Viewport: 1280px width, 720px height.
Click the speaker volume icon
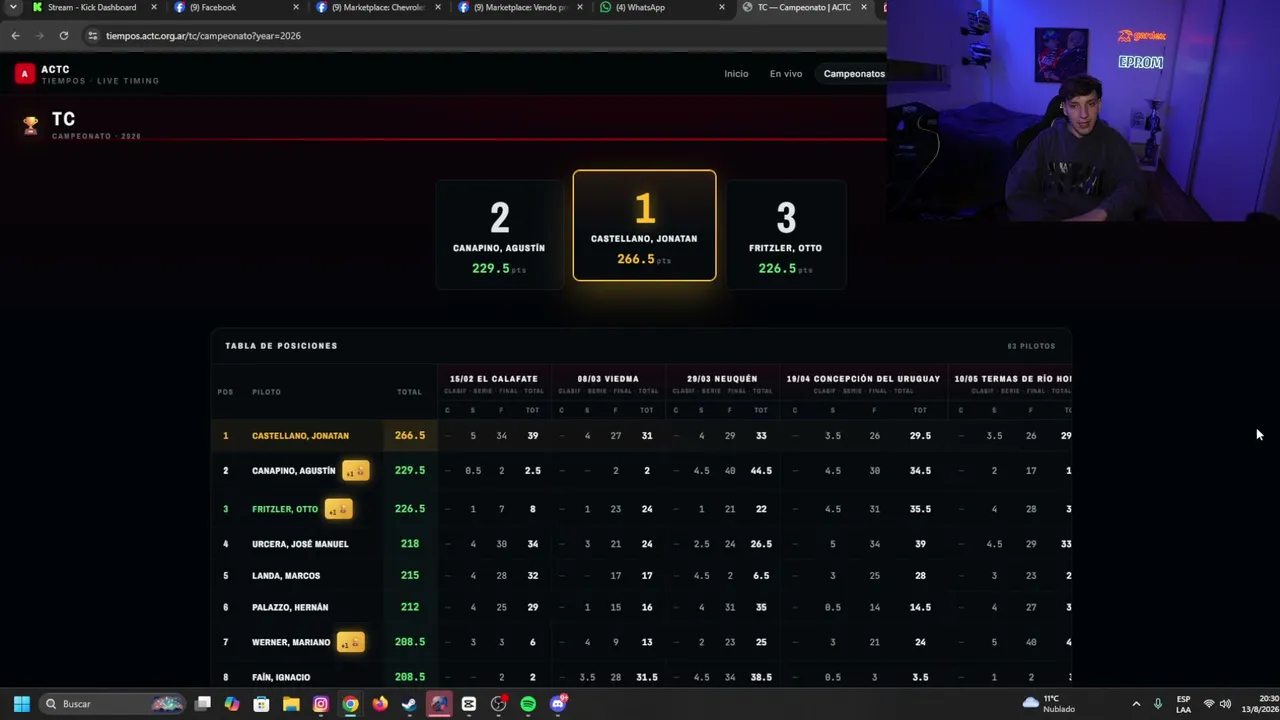(x=1225, y=704)
